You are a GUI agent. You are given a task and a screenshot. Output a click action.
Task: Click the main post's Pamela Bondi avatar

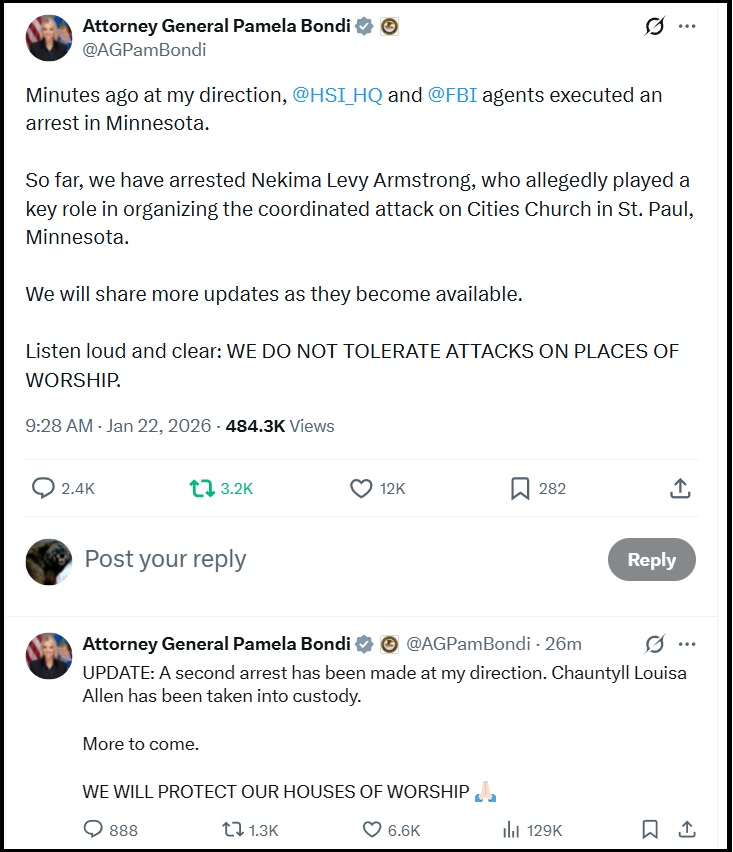point(49,39)
